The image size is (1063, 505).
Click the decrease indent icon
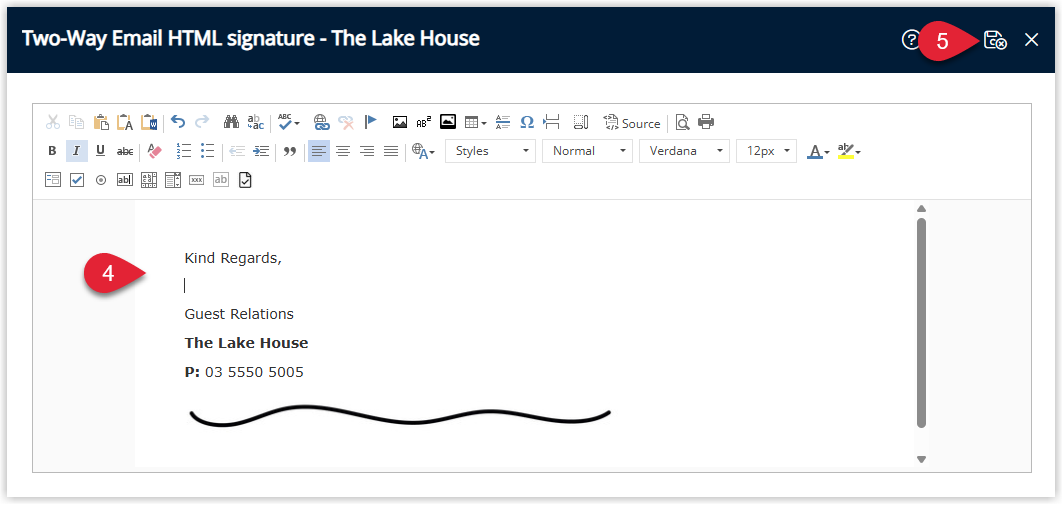pyautogui.click(x=237, y=151)
